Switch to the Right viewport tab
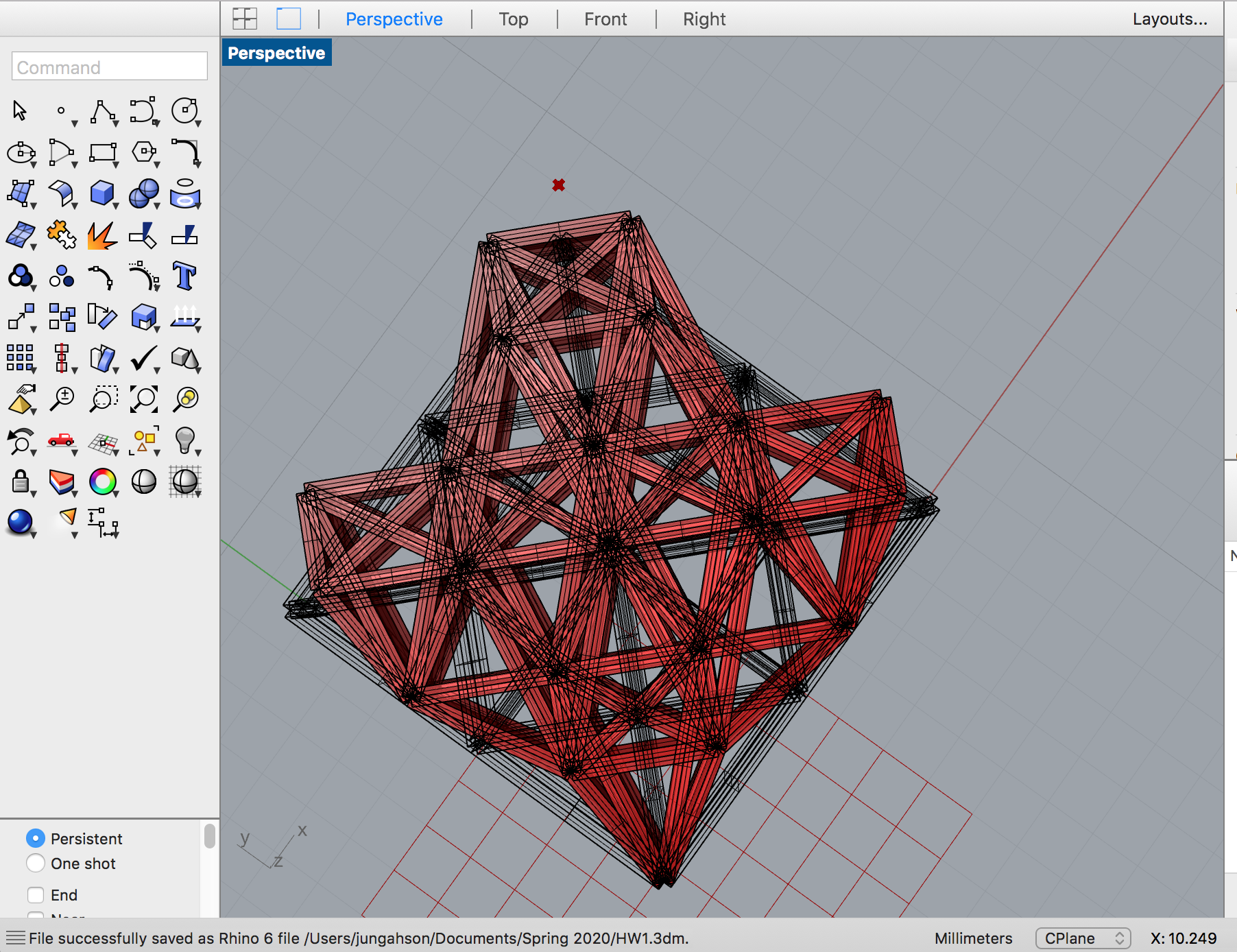 pos(704,19)
